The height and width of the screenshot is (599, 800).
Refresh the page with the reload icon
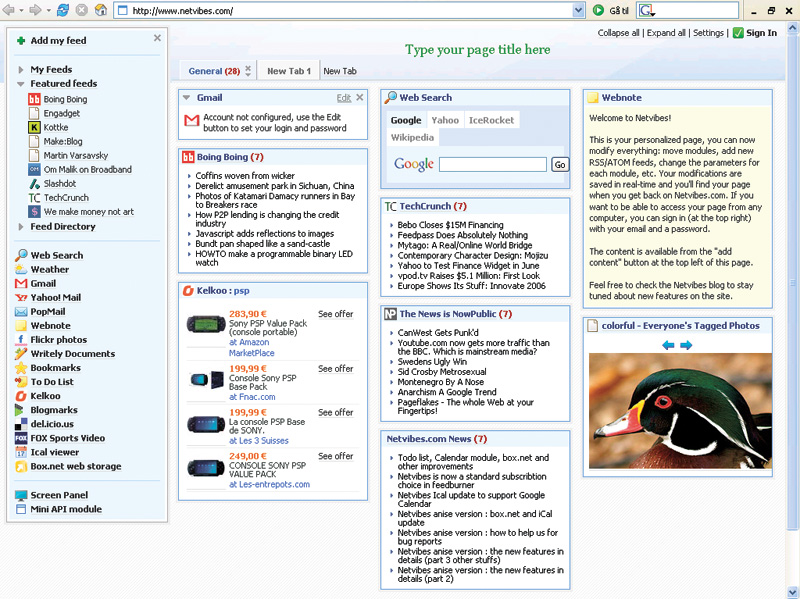tap(63, 11)
